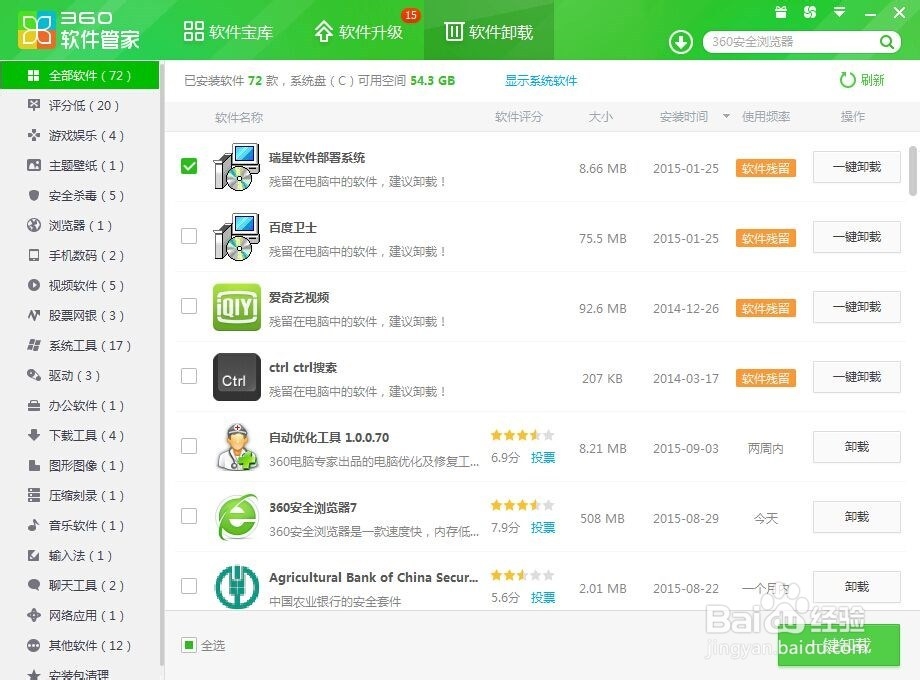The width and height of the screenshot is (920, 680).
Task: Check the 自动优化工具 checkbox
Action: [x=189, y=446]
